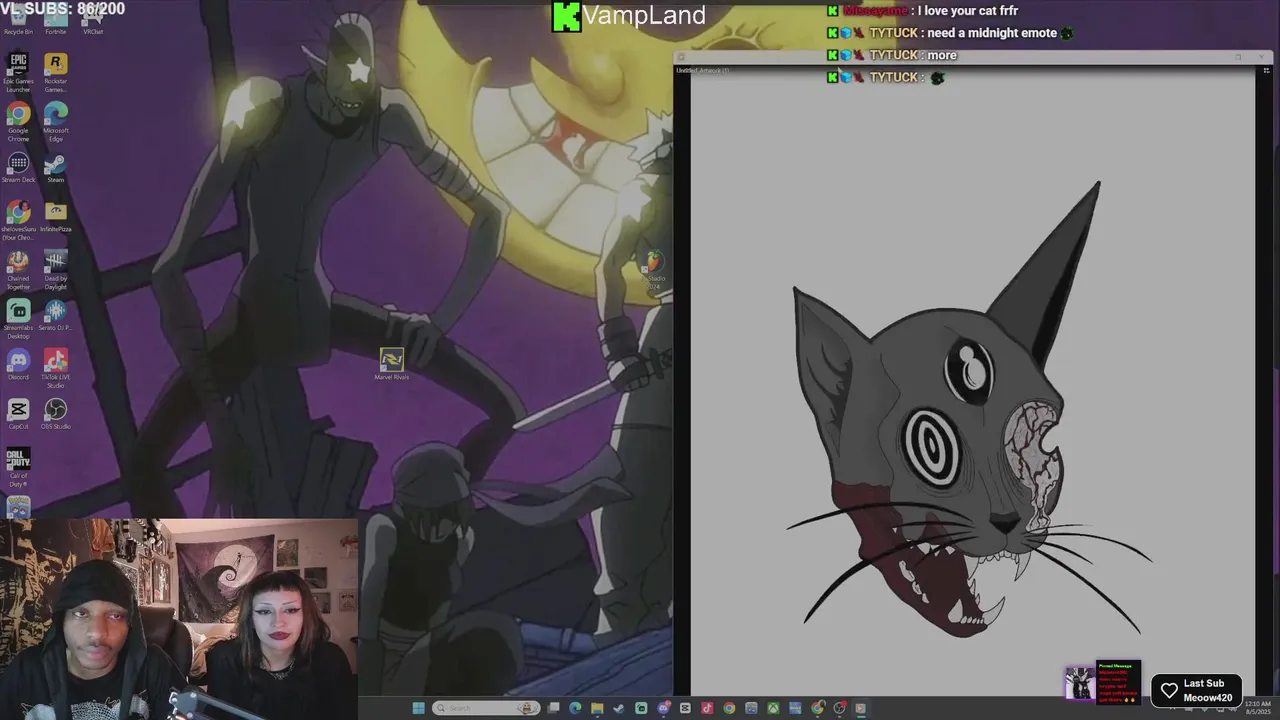Launch Call of Duty desktop shortcut
The width and height of the screenshot is (1280, 720).
click(x=18, y=467)
